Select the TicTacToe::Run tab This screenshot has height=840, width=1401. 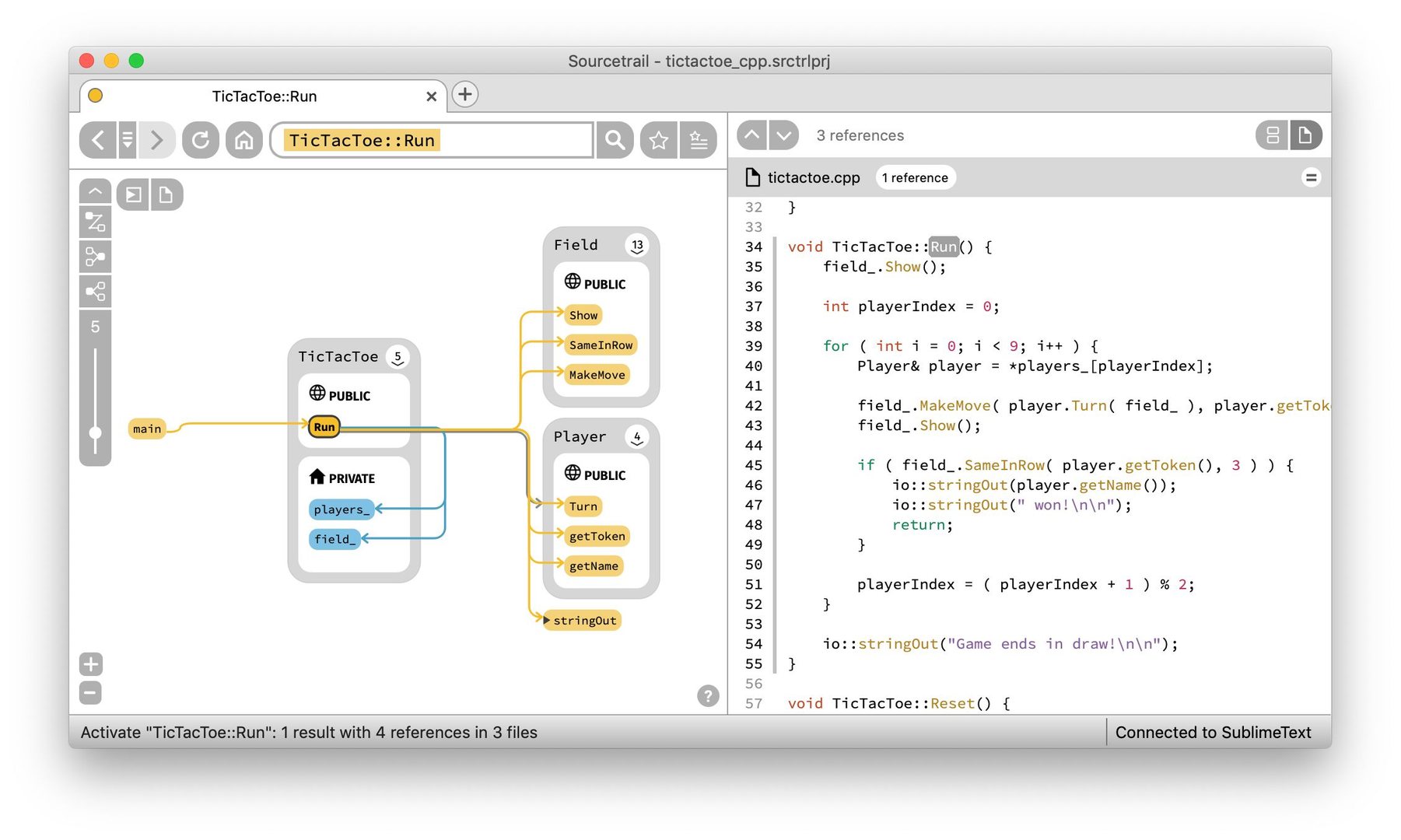tap(264, 96)
